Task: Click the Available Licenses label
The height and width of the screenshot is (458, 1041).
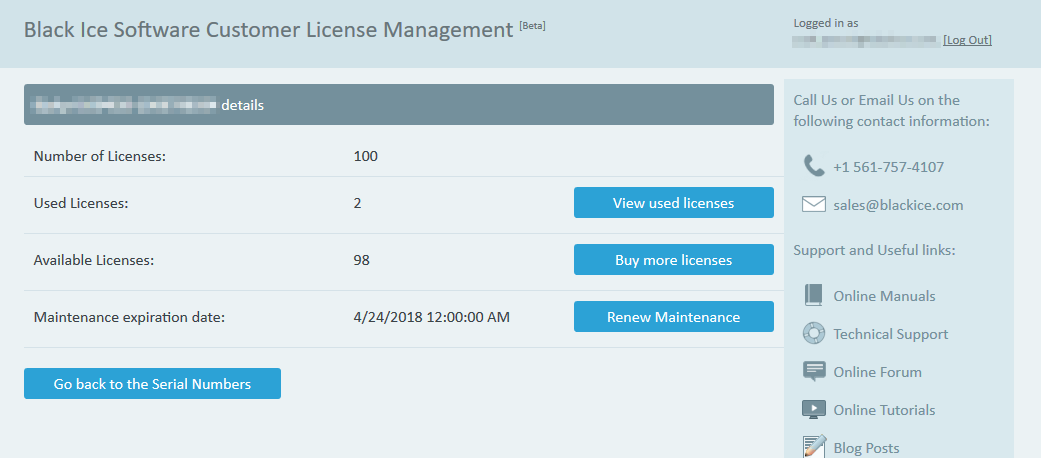Action: [94, 260]
